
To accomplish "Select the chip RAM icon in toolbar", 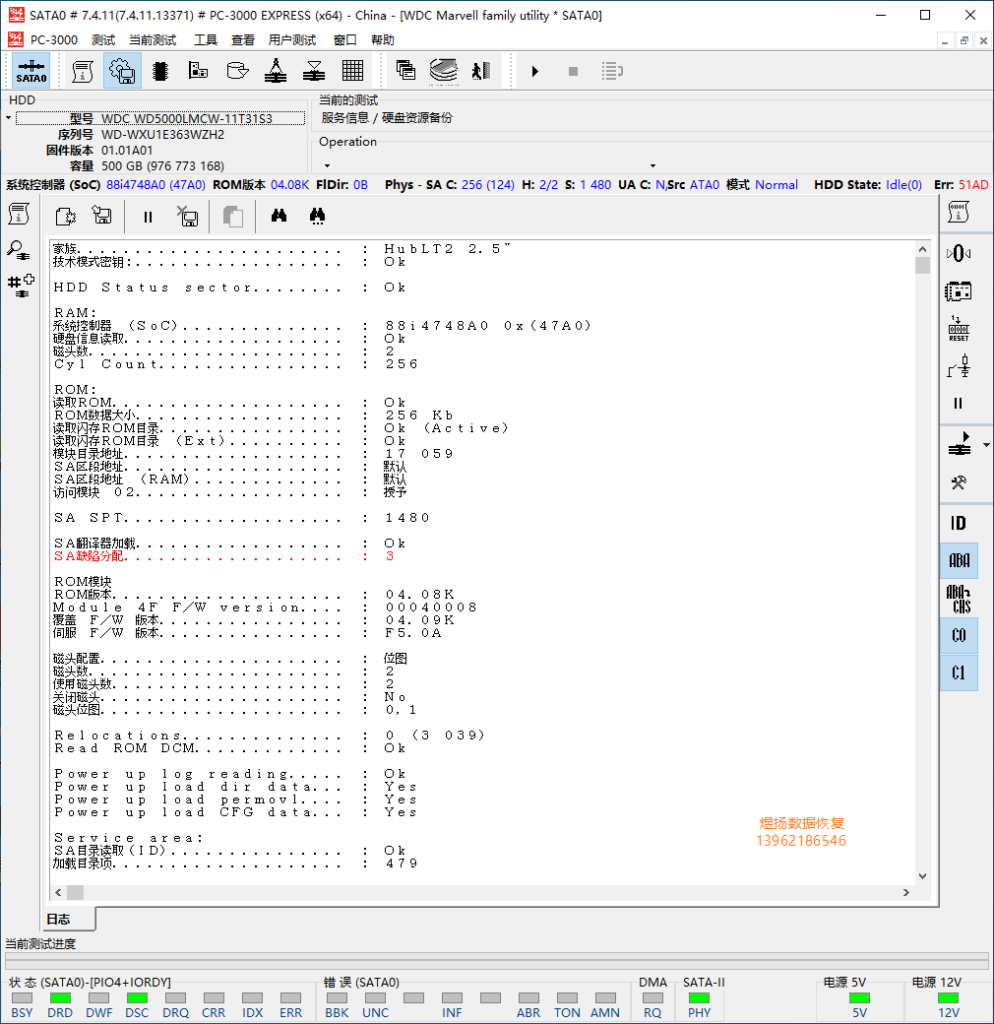I will [161, 71].
